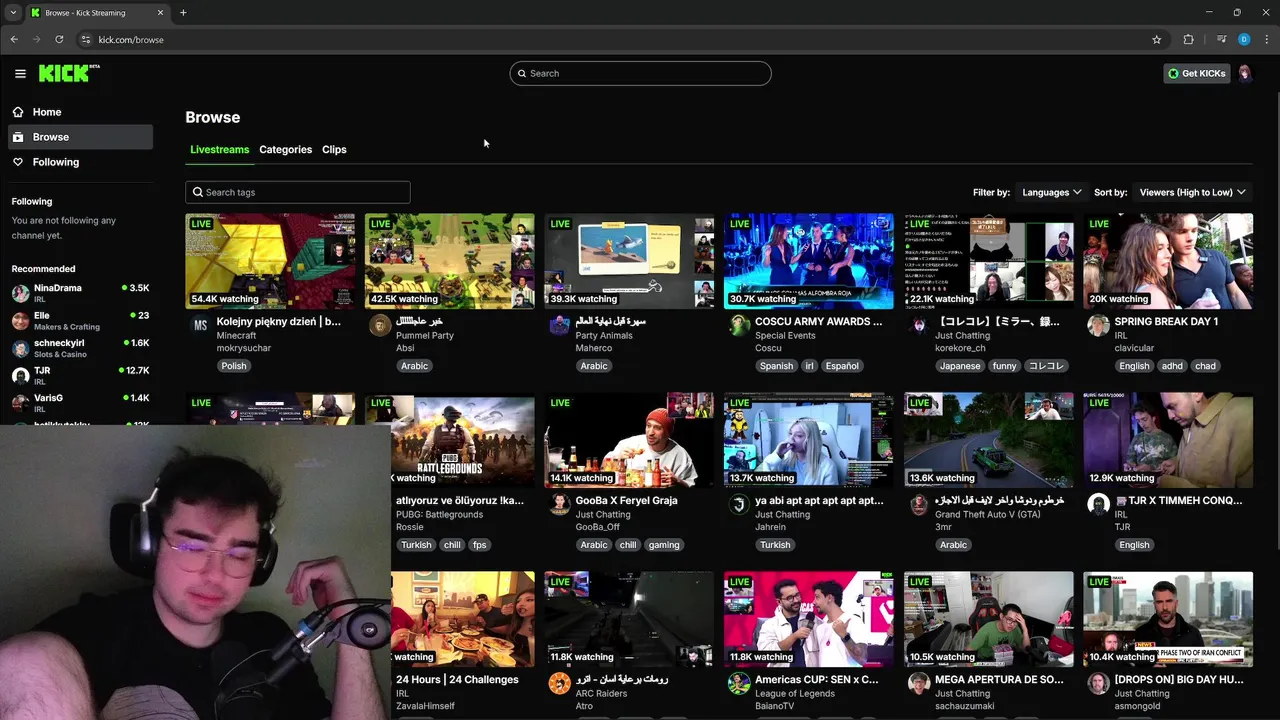Open the NinaDrama recommended channel
This screenshot has width=1280, height=720.
(x=80, y=293)
